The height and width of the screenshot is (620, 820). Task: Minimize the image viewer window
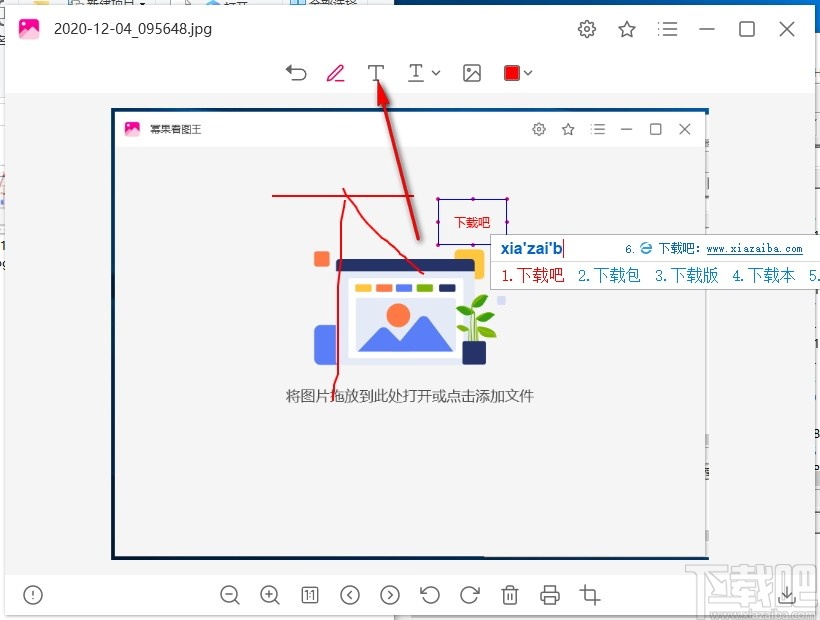(x=707, y=29)
